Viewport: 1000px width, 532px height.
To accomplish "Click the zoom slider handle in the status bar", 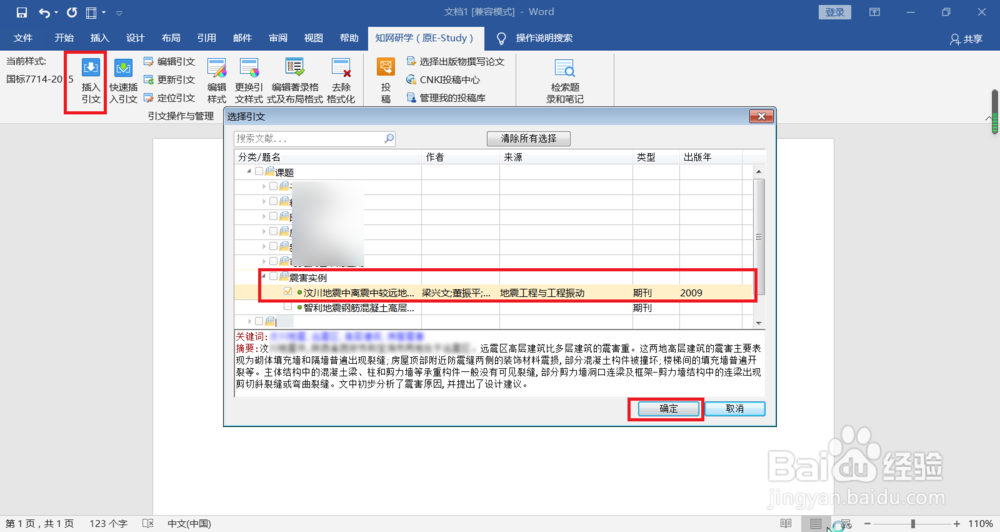I will point(913,524).
